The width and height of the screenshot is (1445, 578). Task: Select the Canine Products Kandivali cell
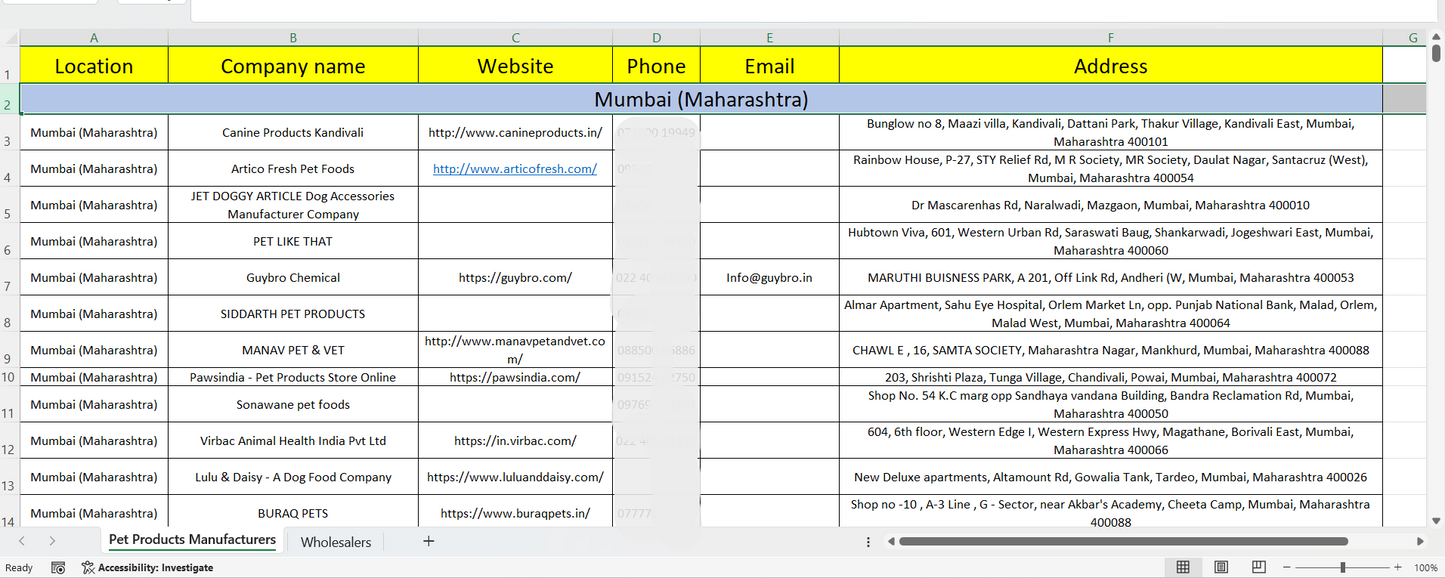point(293,132)
